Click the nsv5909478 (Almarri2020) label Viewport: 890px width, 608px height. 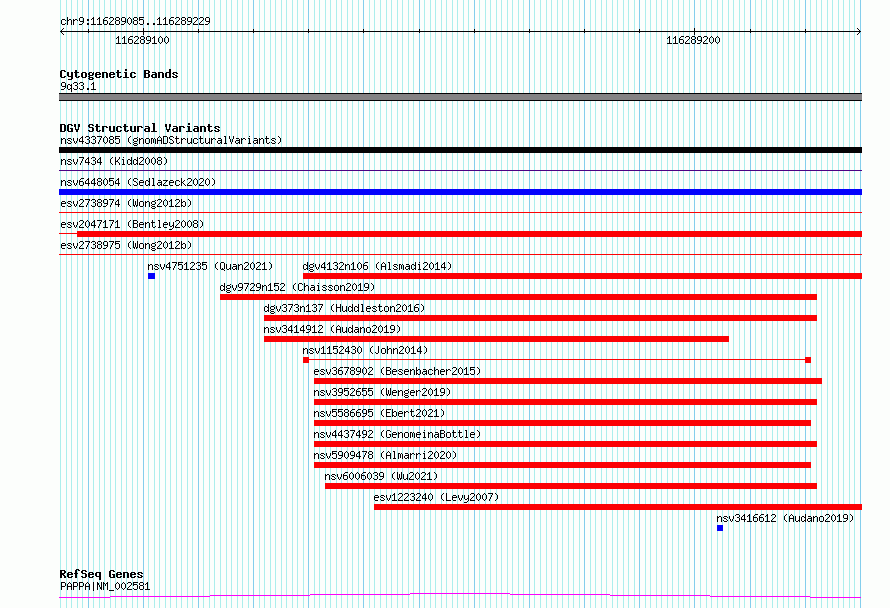[x=385, y=455]
